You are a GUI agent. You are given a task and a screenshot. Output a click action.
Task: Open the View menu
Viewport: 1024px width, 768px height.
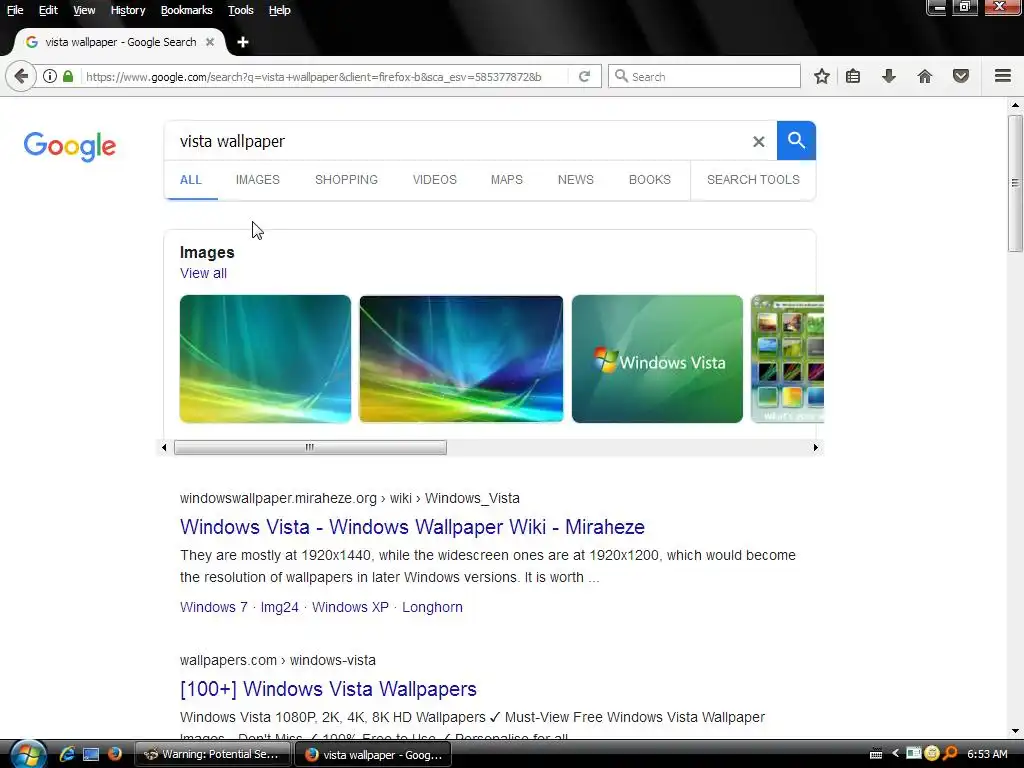[84, 10]
